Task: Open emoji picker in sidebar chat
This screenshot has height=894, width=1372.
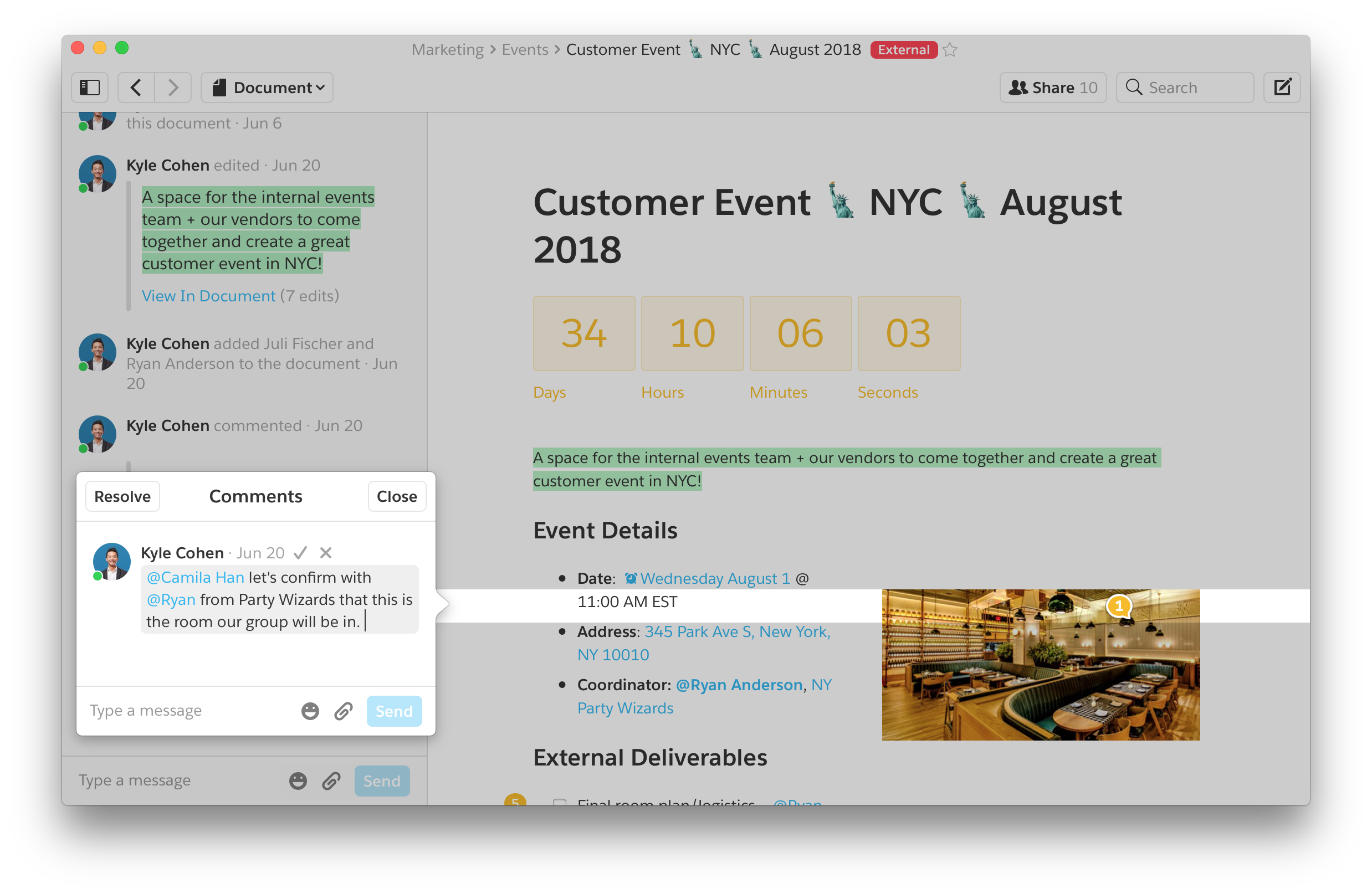Action: [298, 781]
